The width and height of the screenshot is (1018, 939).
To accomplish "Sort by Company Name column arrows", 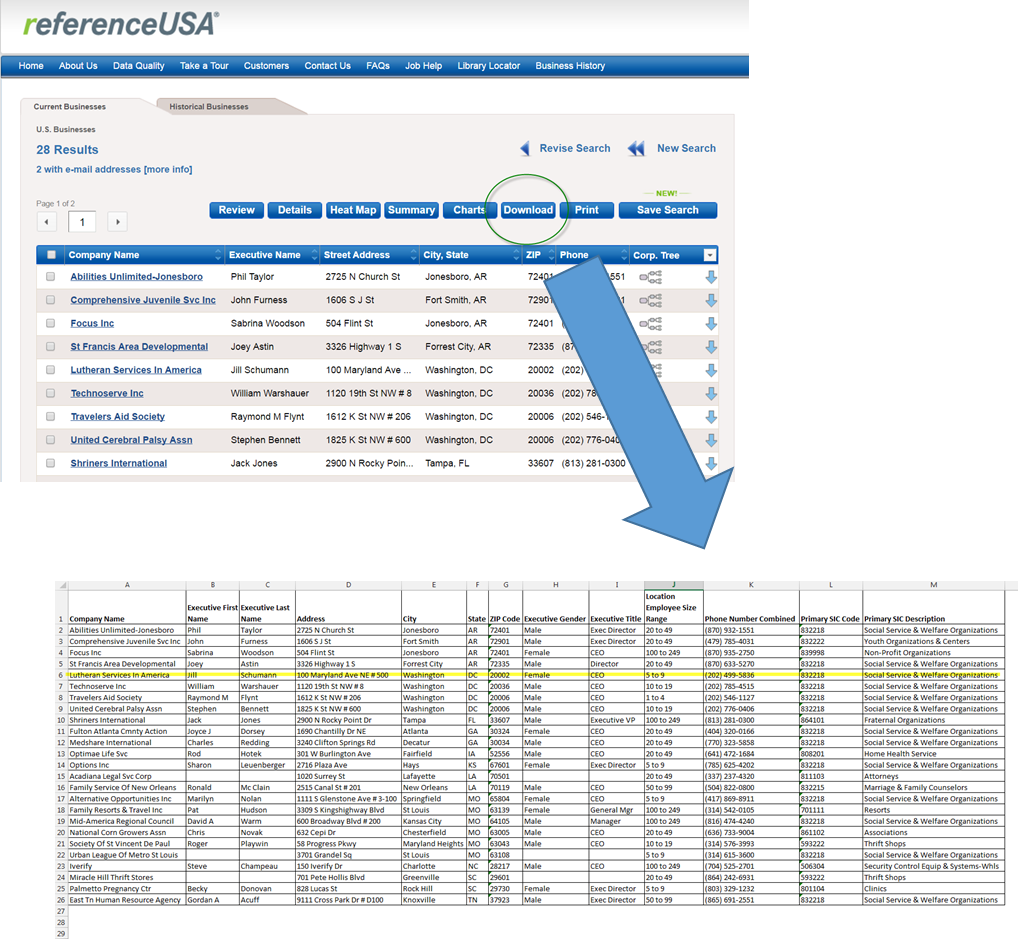I will (218, 255).
